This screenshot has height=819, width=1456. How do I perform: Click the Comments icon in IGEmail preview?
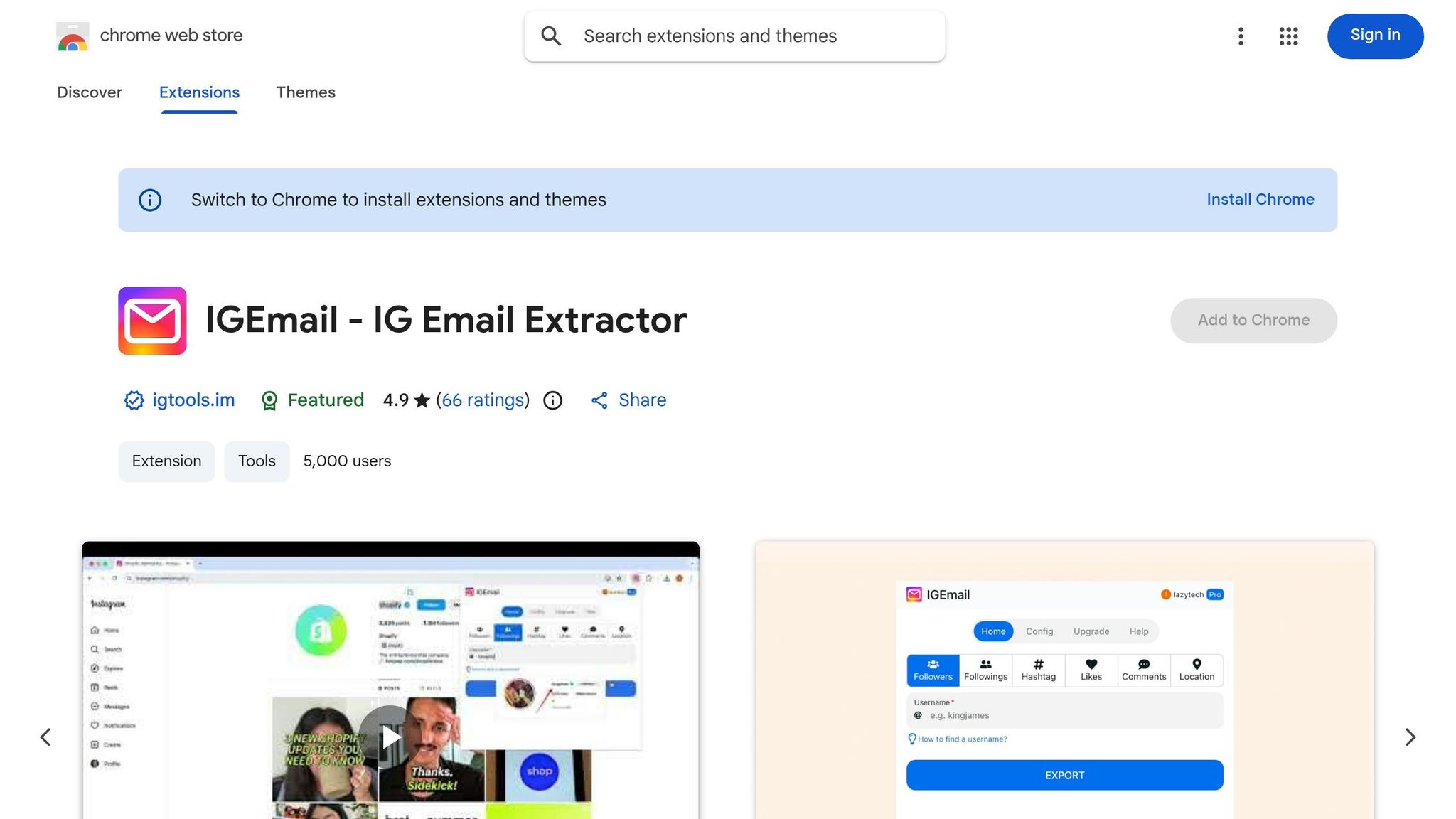click(1144, 664)
